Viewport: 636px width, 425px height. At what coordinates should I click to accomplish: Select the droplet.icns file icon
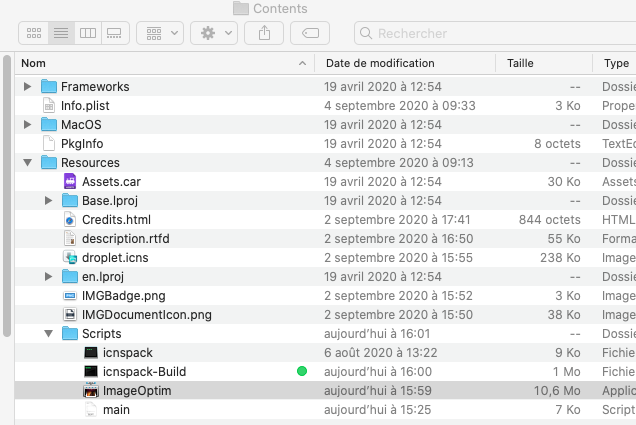coord(70,258)
